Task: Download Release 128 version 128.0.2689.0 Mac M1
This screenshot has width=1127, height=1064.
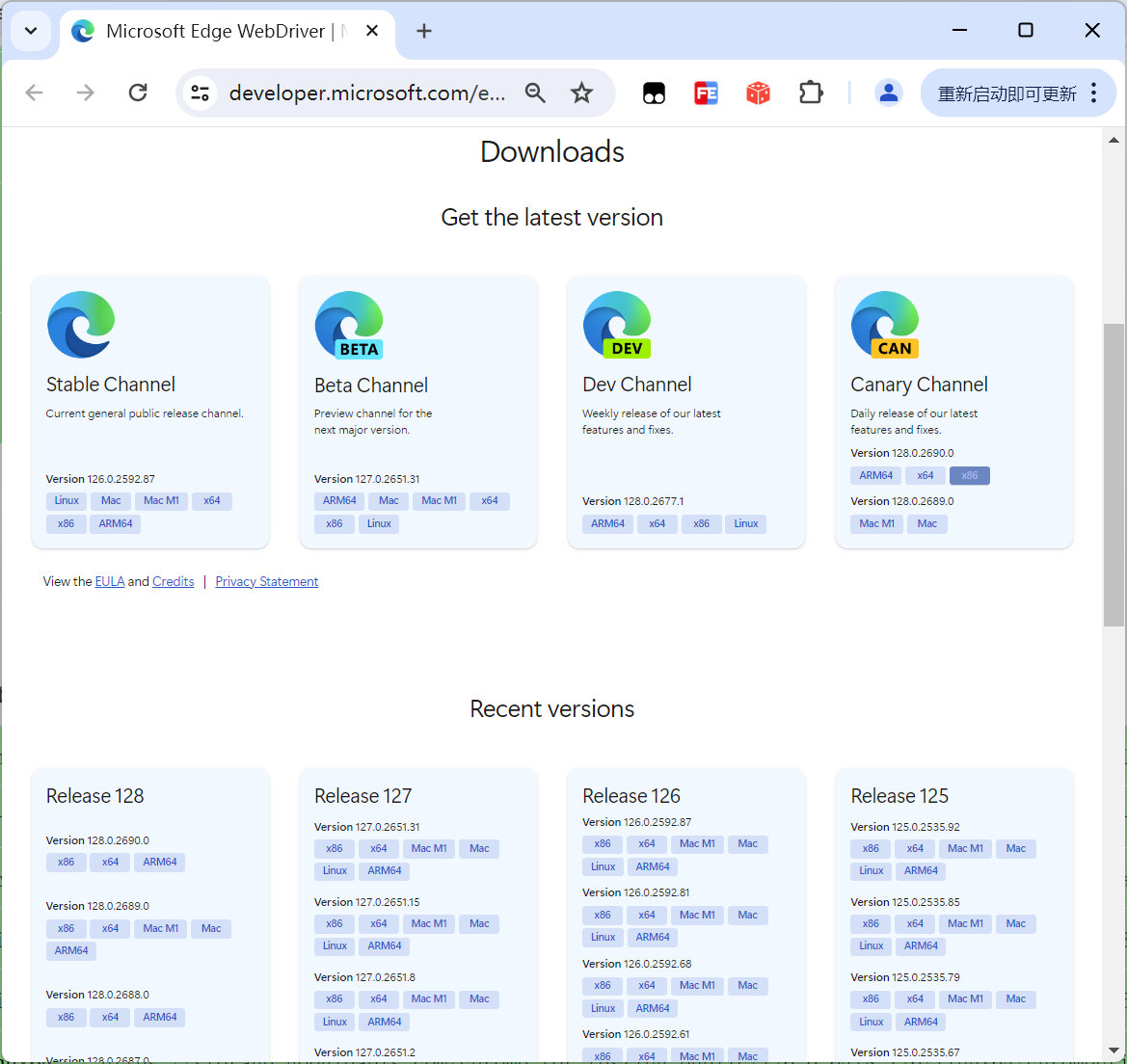Action: [x=161, y=928]
